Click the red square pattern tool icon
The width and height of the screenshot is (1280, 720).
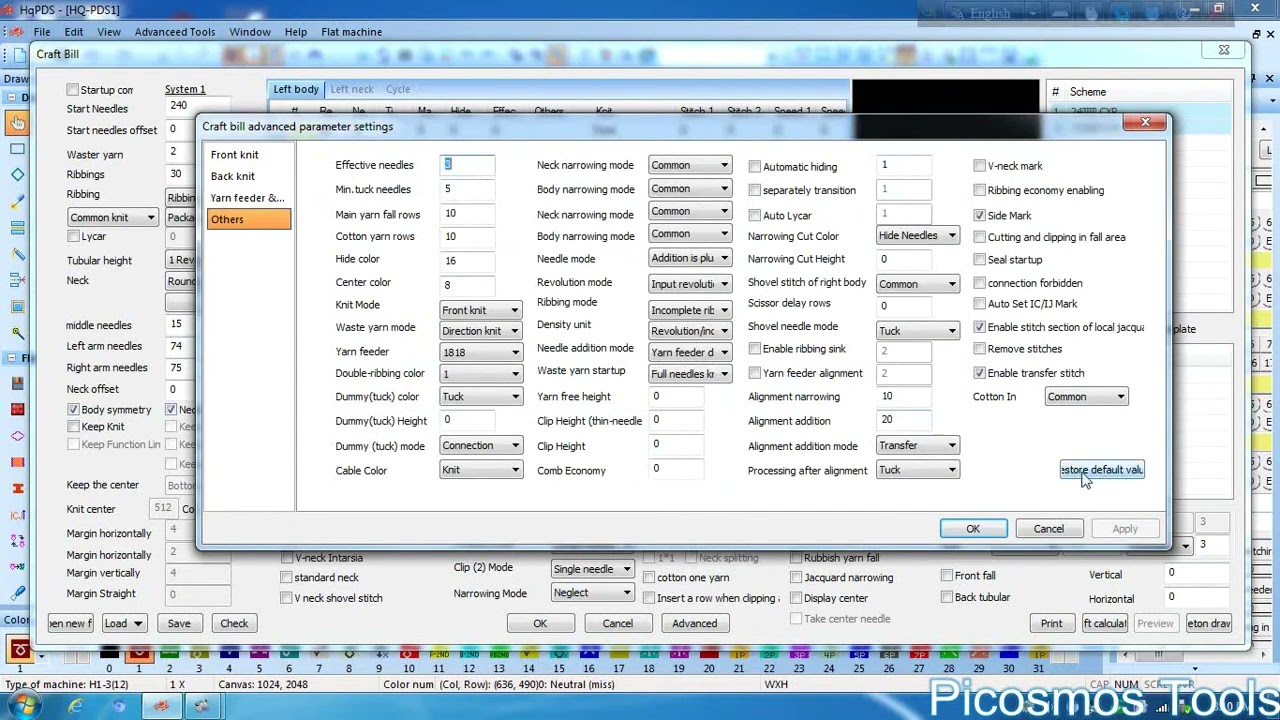coord(17,409)
